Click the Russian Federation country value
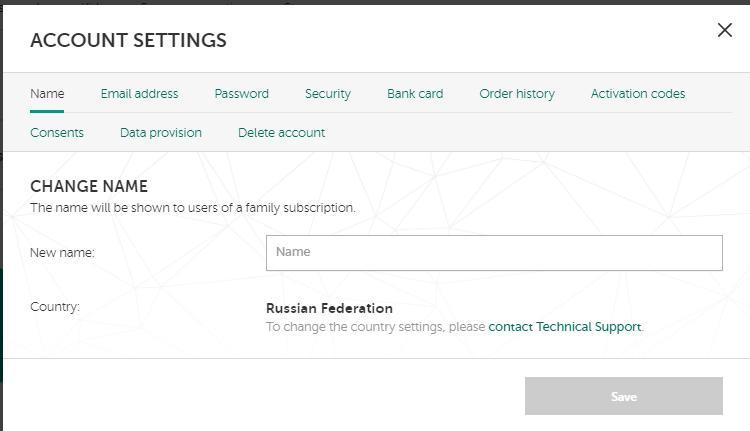The image size is (750, 431). 329,308
